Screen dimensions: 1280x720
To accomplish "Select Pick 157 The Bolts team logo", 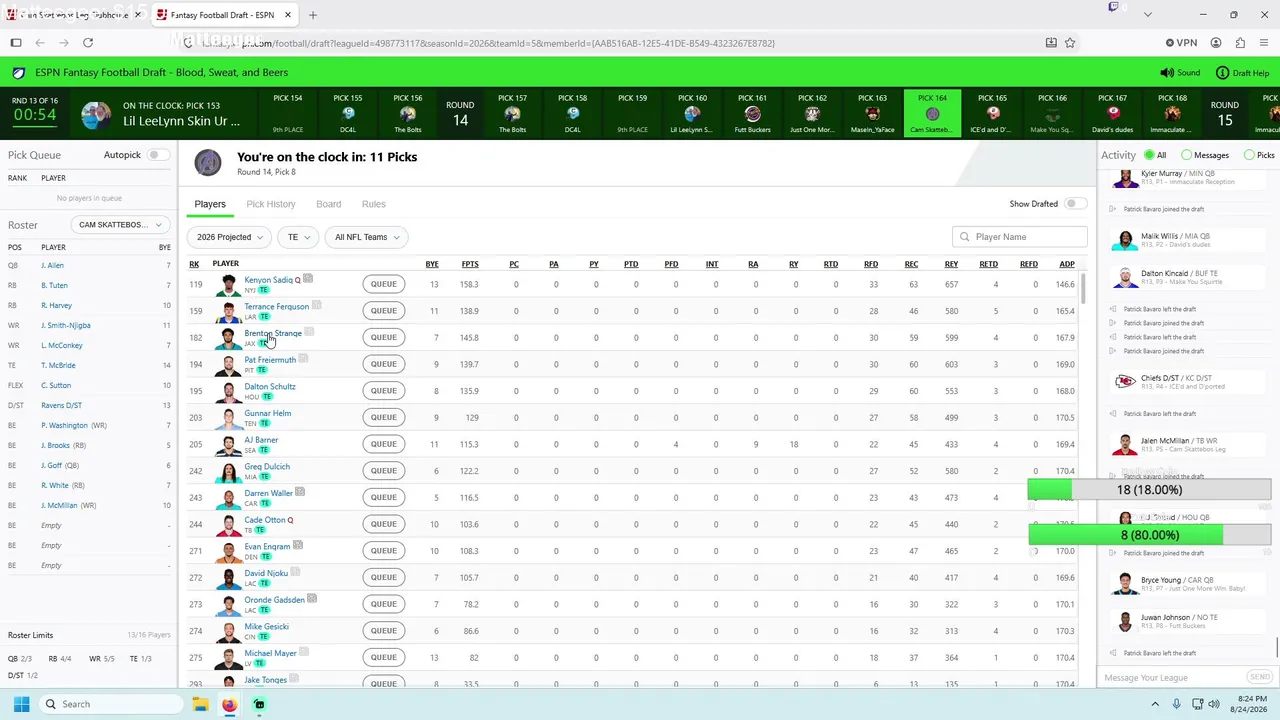I will click(x=512, y=114).
